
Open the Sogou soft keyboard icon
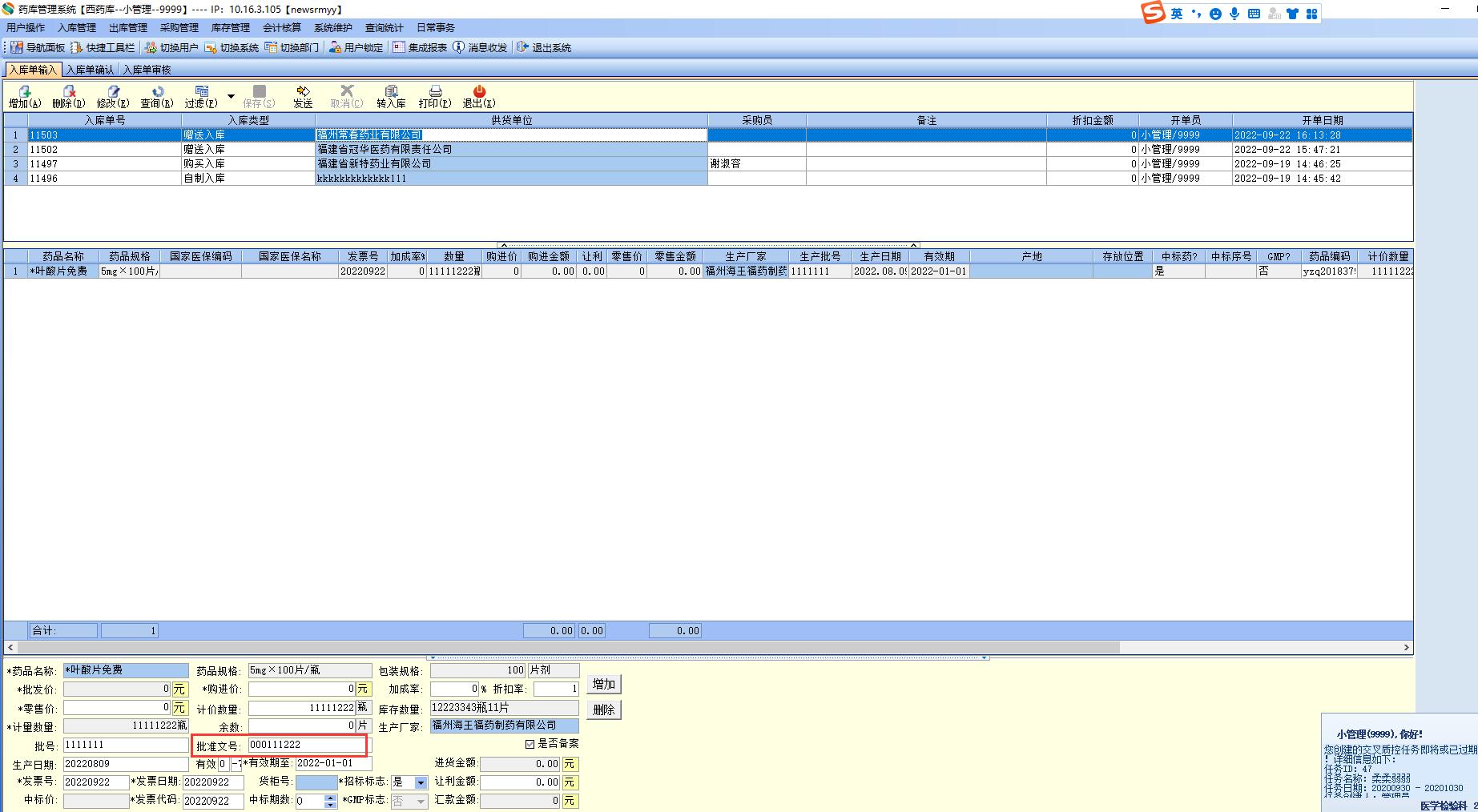[1254, 14]
